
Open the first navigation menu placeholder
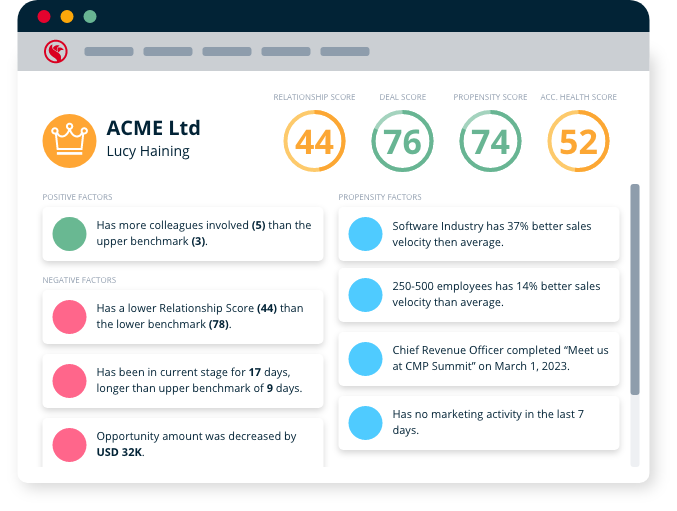click(x=109, y=52)
